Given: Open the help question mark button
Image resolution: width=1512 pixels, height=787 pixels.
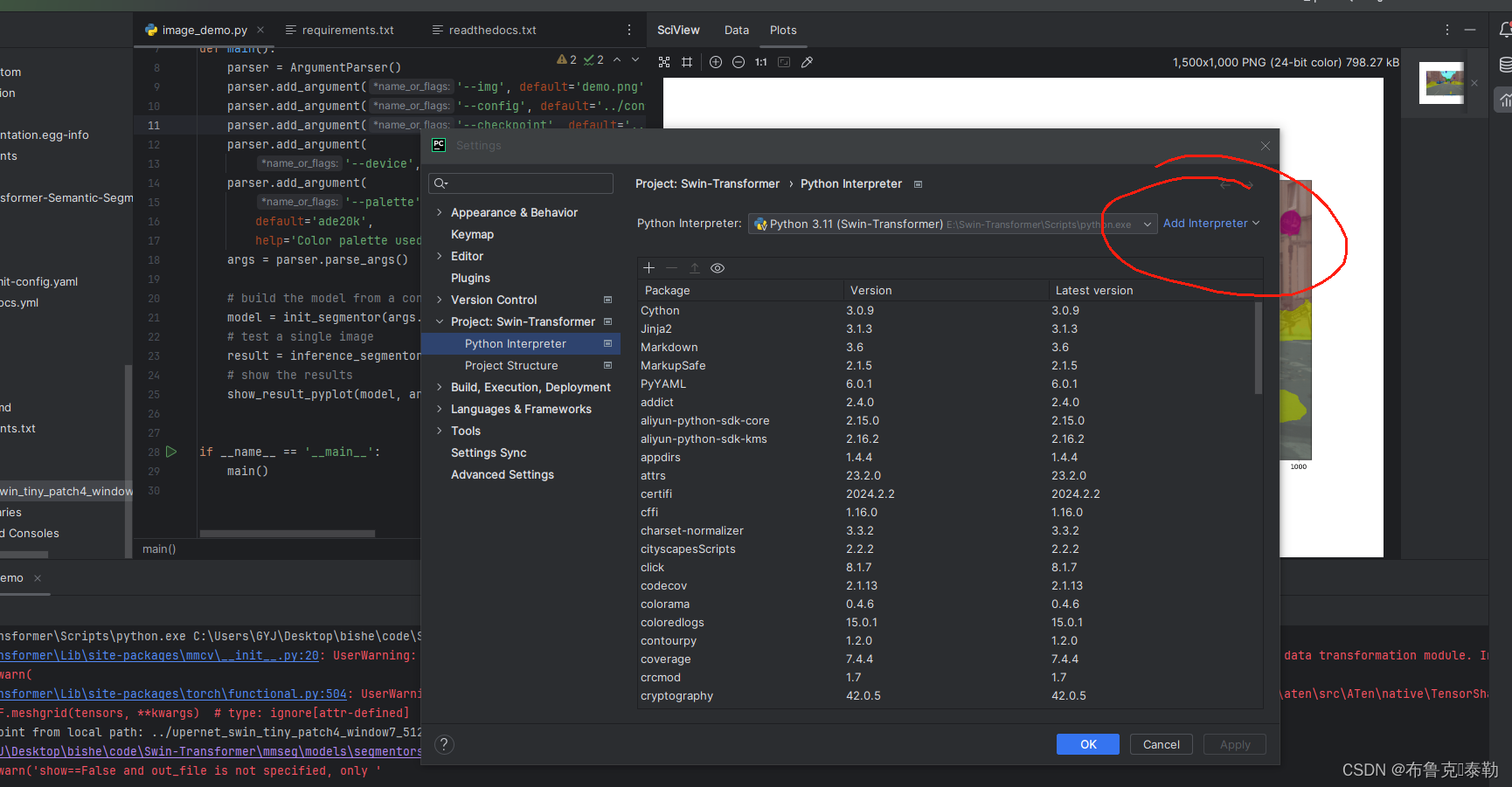Looking at the screenshot, I should pyautogui.click(x=444, y=744).
